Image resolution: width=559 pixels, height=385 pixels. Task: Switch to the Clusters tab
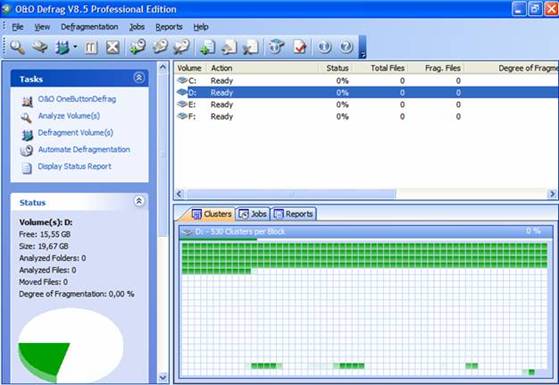pos(212,214)
